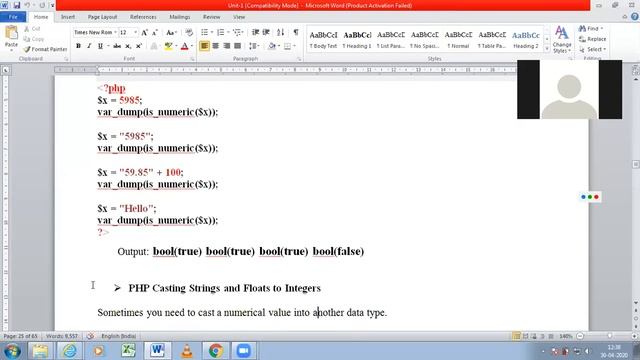Decrease paragraph indent
Screen dimensions: 640x360
256,32
